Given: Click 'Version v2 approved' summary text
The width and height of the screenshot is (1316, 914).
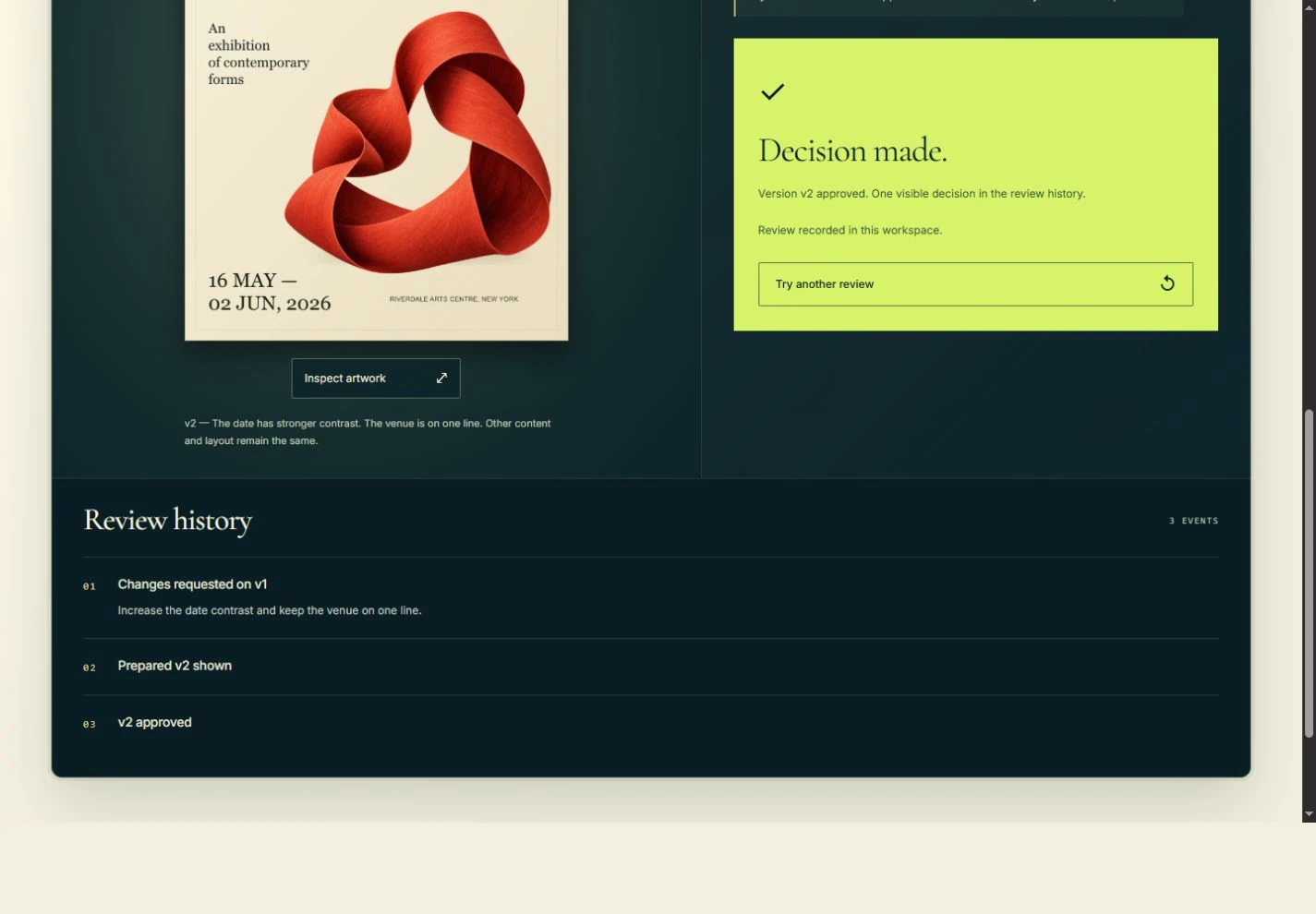Looking at the screenshot, I should pos(922,194).
